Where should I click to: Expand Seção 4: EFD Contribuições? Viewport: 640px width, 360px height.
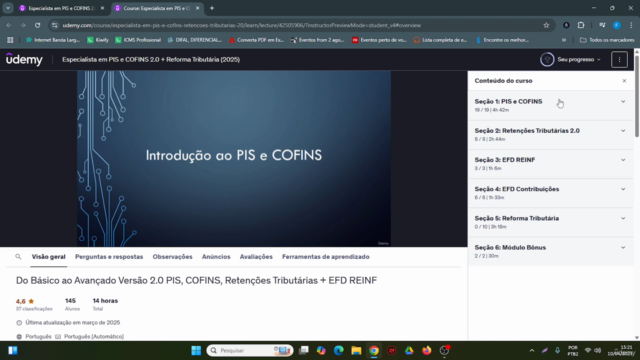pyautogui.click(x=551, y=193)
